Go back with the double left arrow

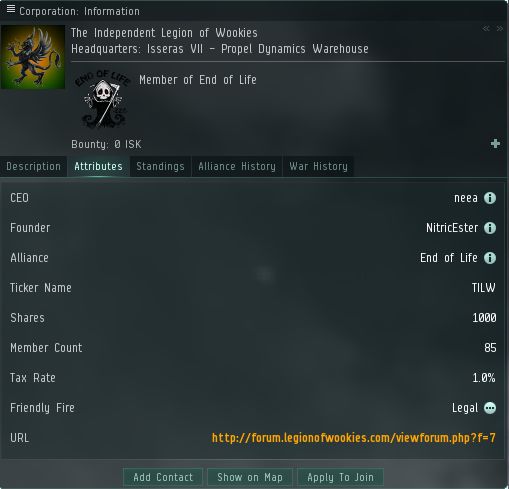[486, 29]
